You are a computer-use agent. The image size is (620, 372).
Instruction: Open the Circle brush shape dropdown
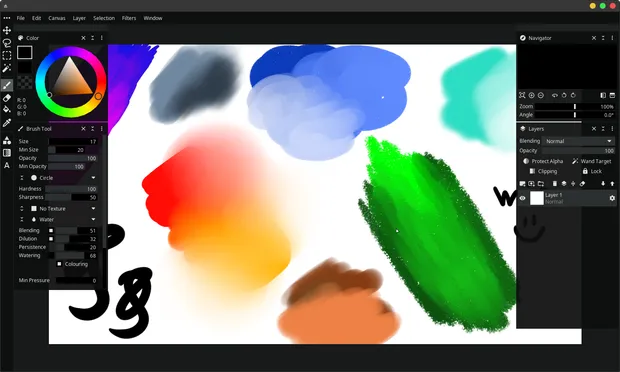point(63,178)
